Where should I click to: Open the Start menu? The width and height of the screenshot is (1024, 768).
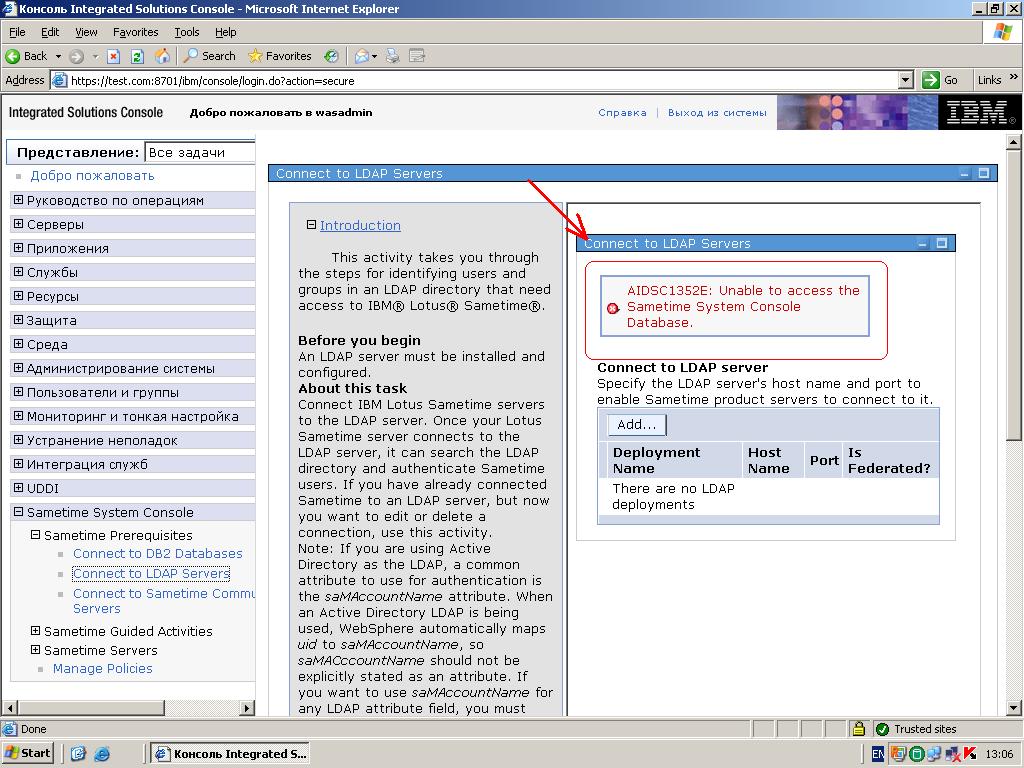pyautogui.click(x=27, y=753)
